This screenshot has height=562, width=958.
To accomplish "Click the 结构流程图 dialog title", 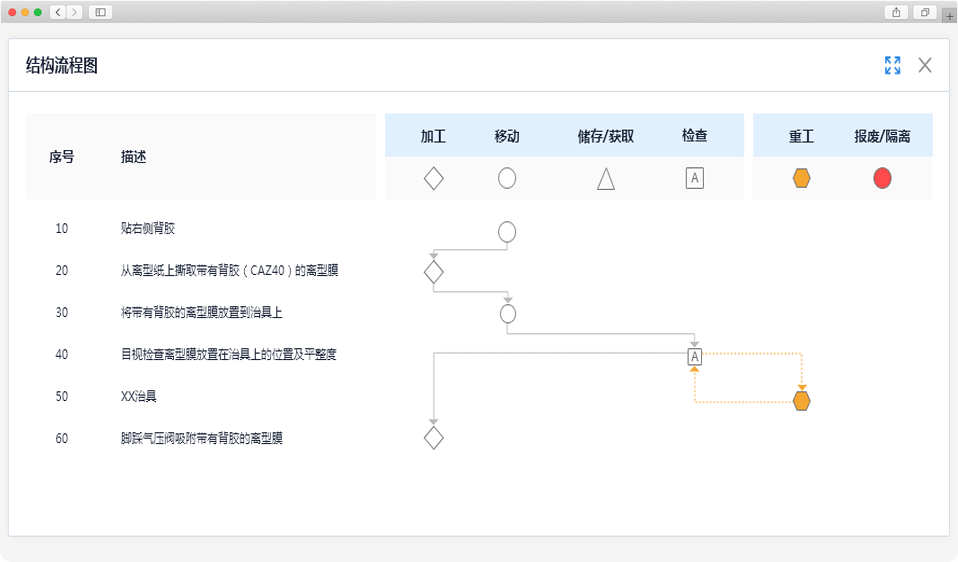I will pos(62,65).
